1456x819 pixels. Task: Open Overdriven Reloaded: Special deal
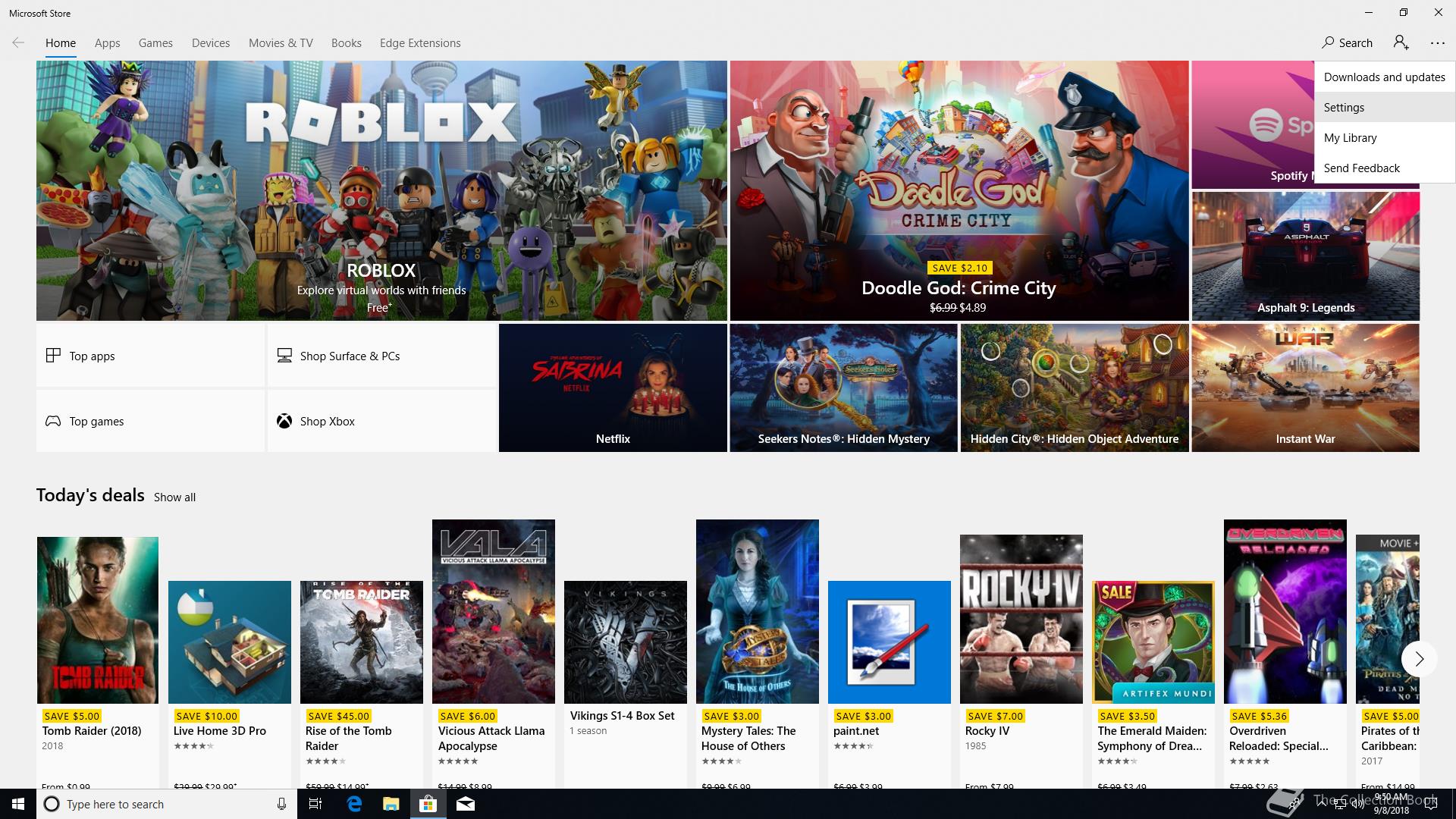click(1285, 654)
